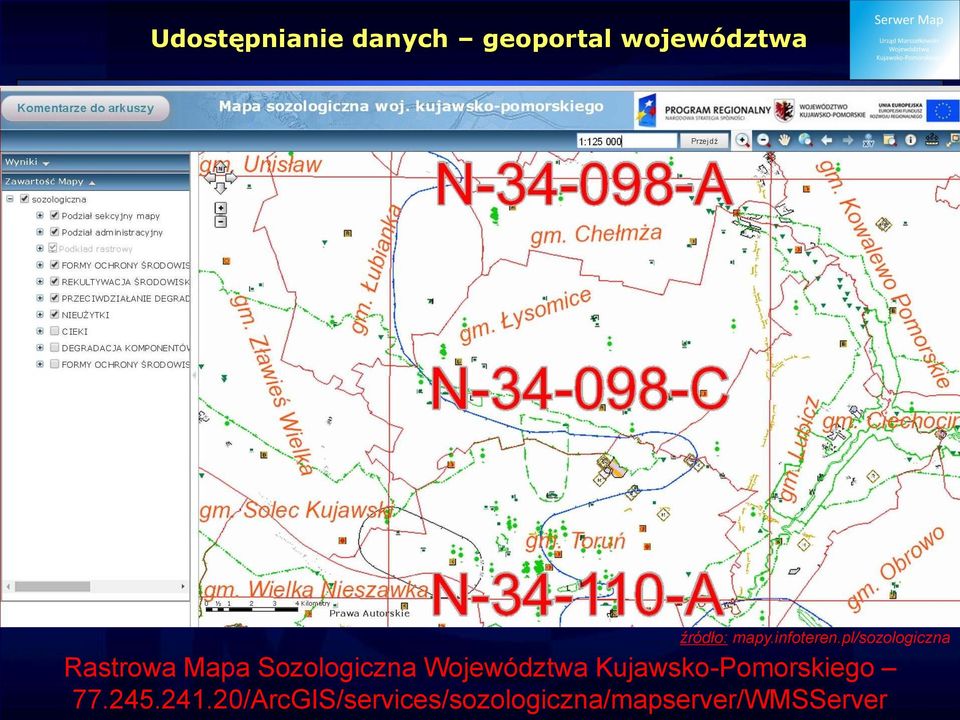The width and height of the screenshot is (960, 720).
Task: Click the N-34-110-A sheet label
Action: click(577, 594)
